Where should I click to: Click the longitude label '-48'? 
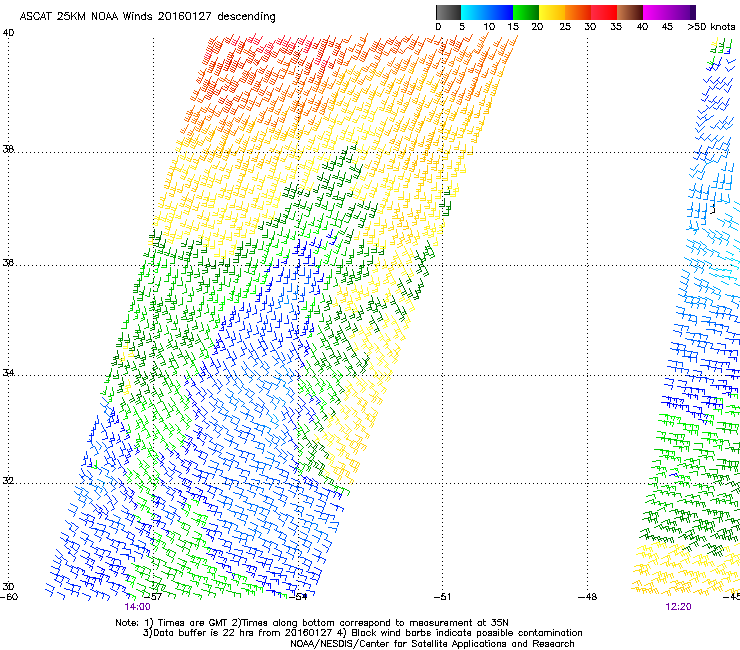click(x=587, y=597)
